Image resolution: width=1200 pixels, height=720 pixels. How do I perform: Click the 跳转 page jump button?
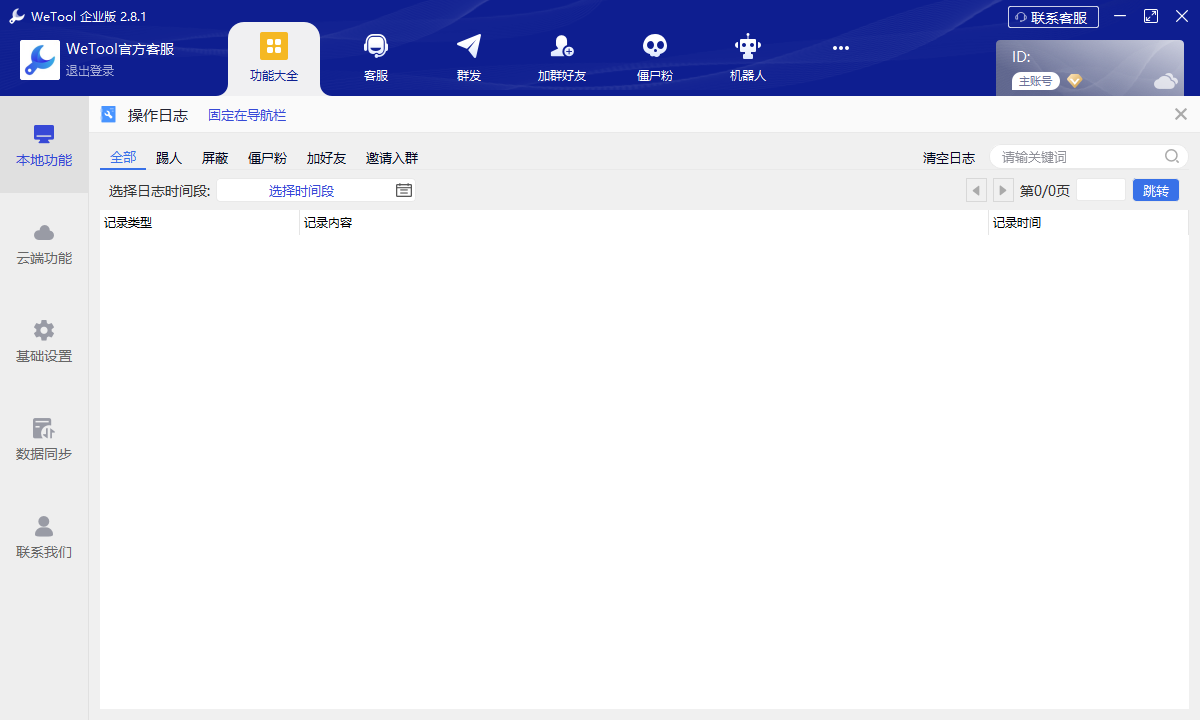point(1156,190)
